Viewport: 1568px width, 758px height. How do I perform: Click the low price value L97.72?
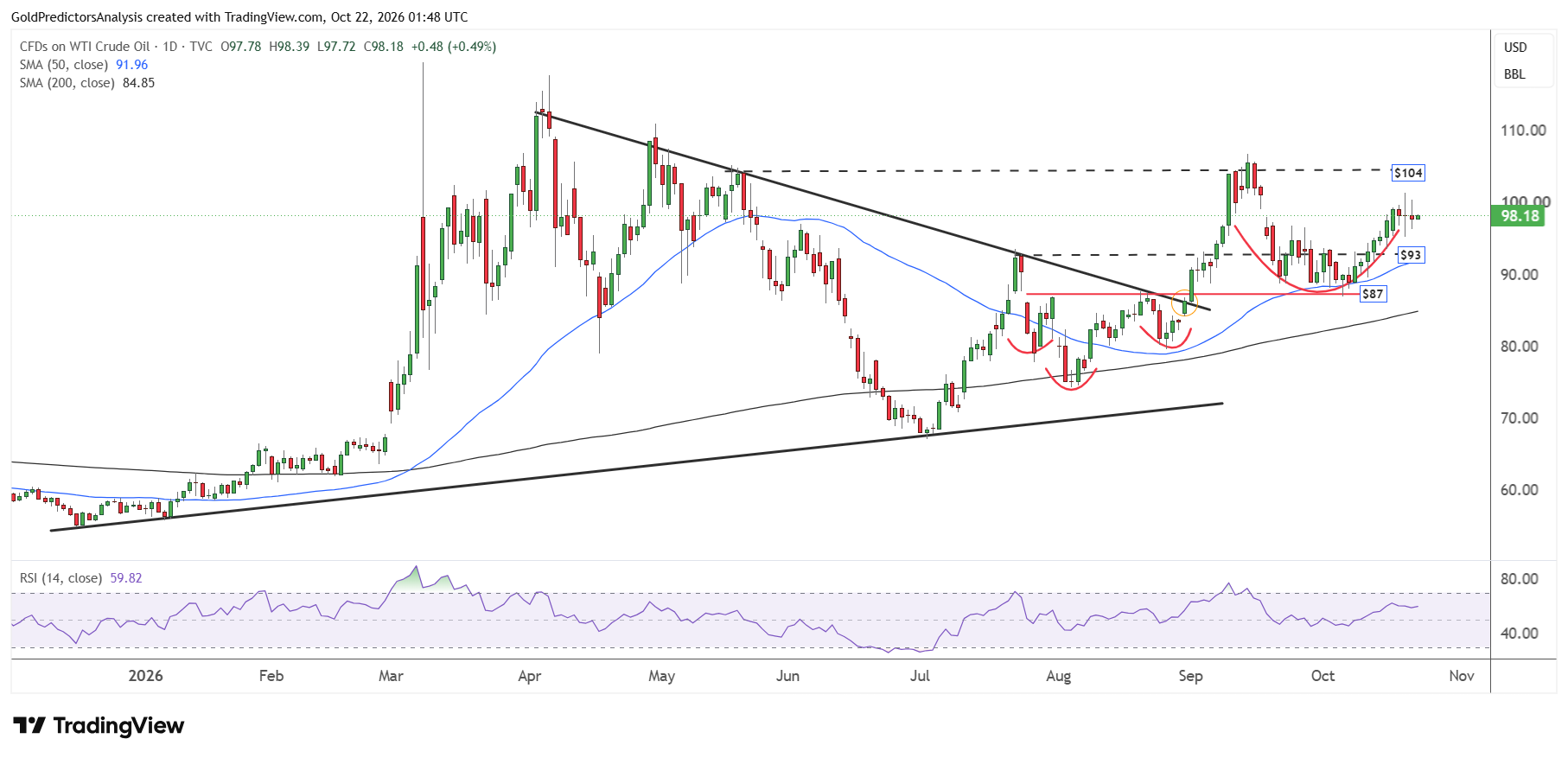336,47
